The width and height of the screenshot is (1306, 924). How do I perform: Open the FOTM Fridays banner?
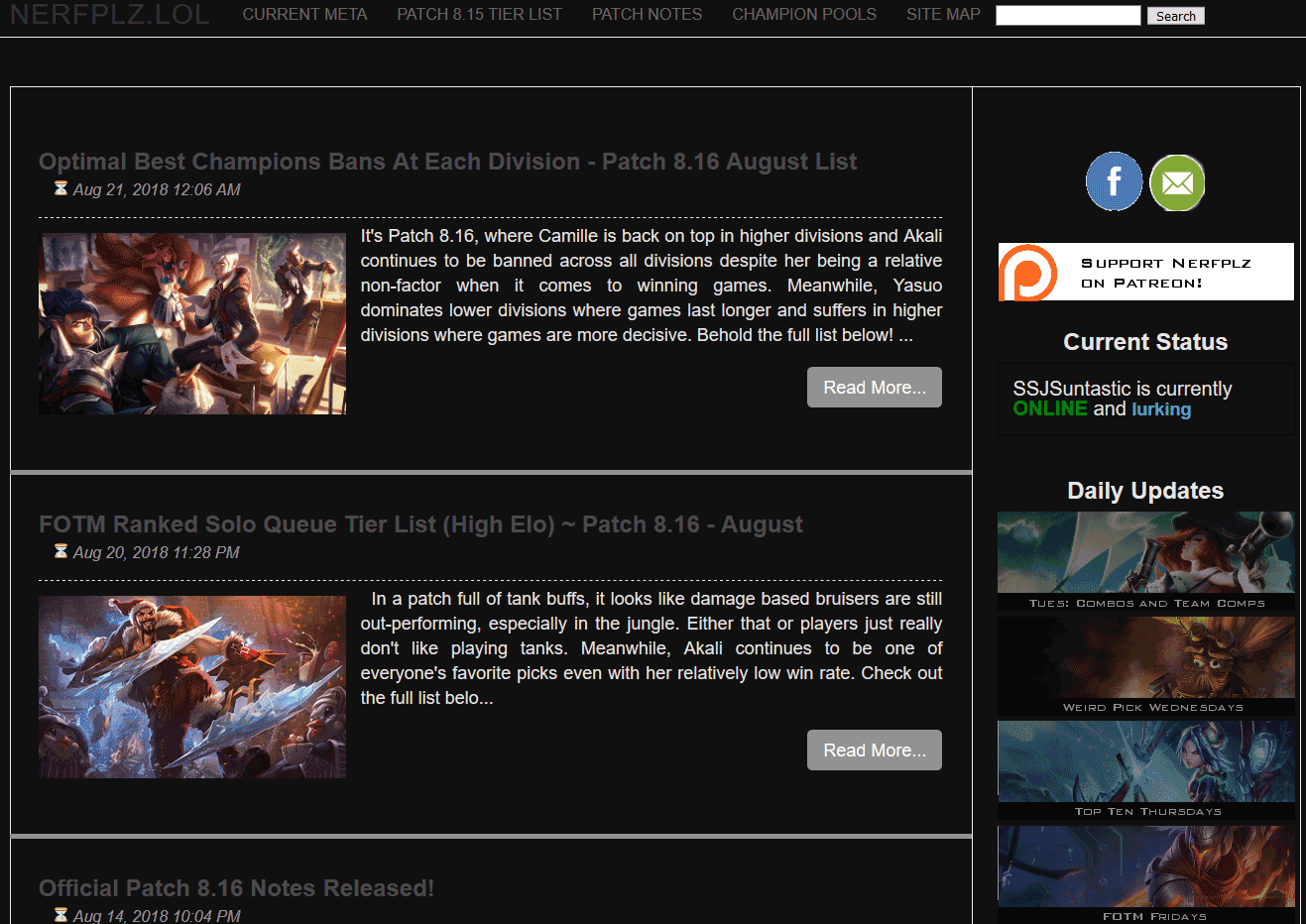1146,874
